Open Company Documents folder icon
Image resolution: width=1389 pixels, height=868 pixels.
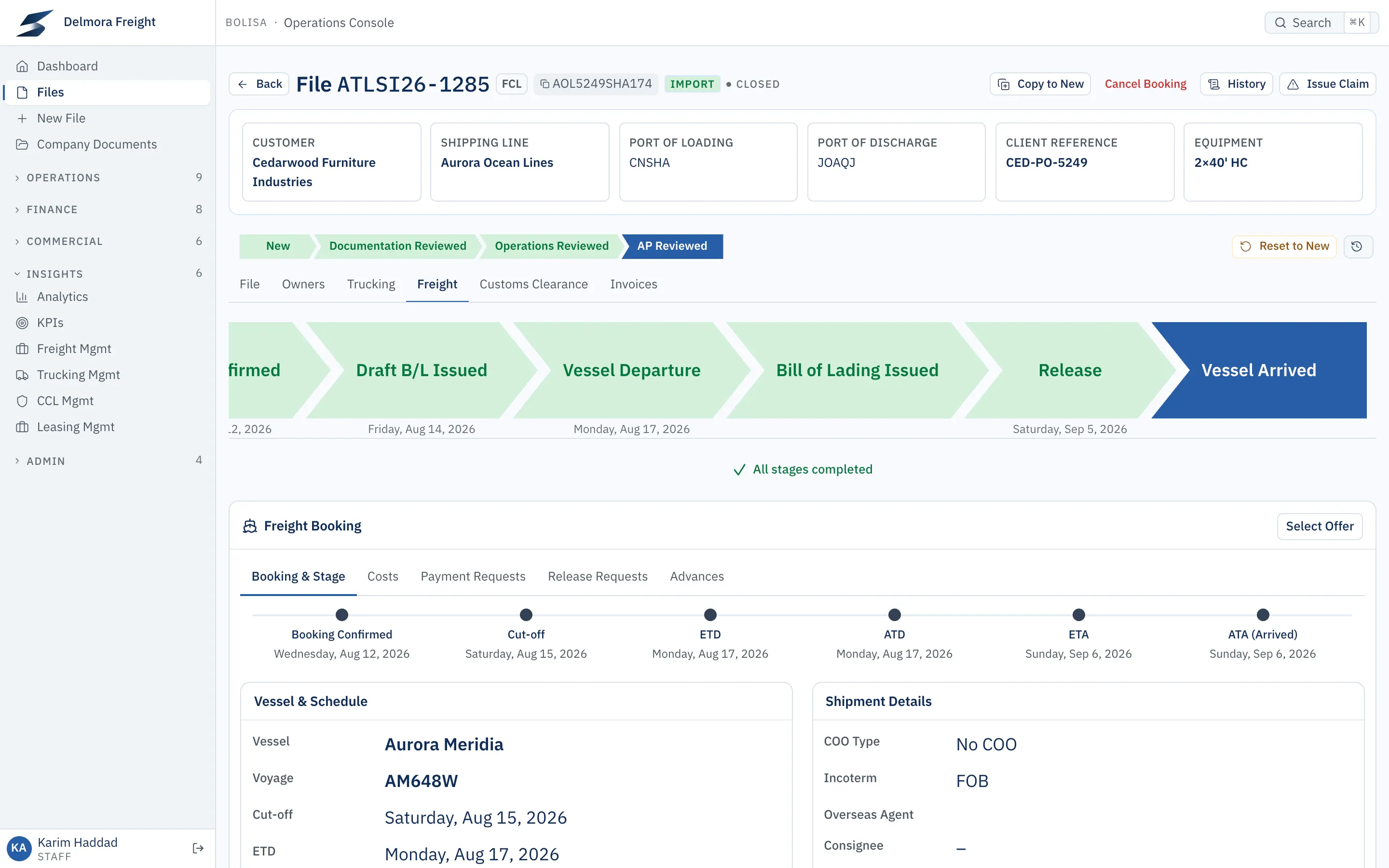click(22, 144)
